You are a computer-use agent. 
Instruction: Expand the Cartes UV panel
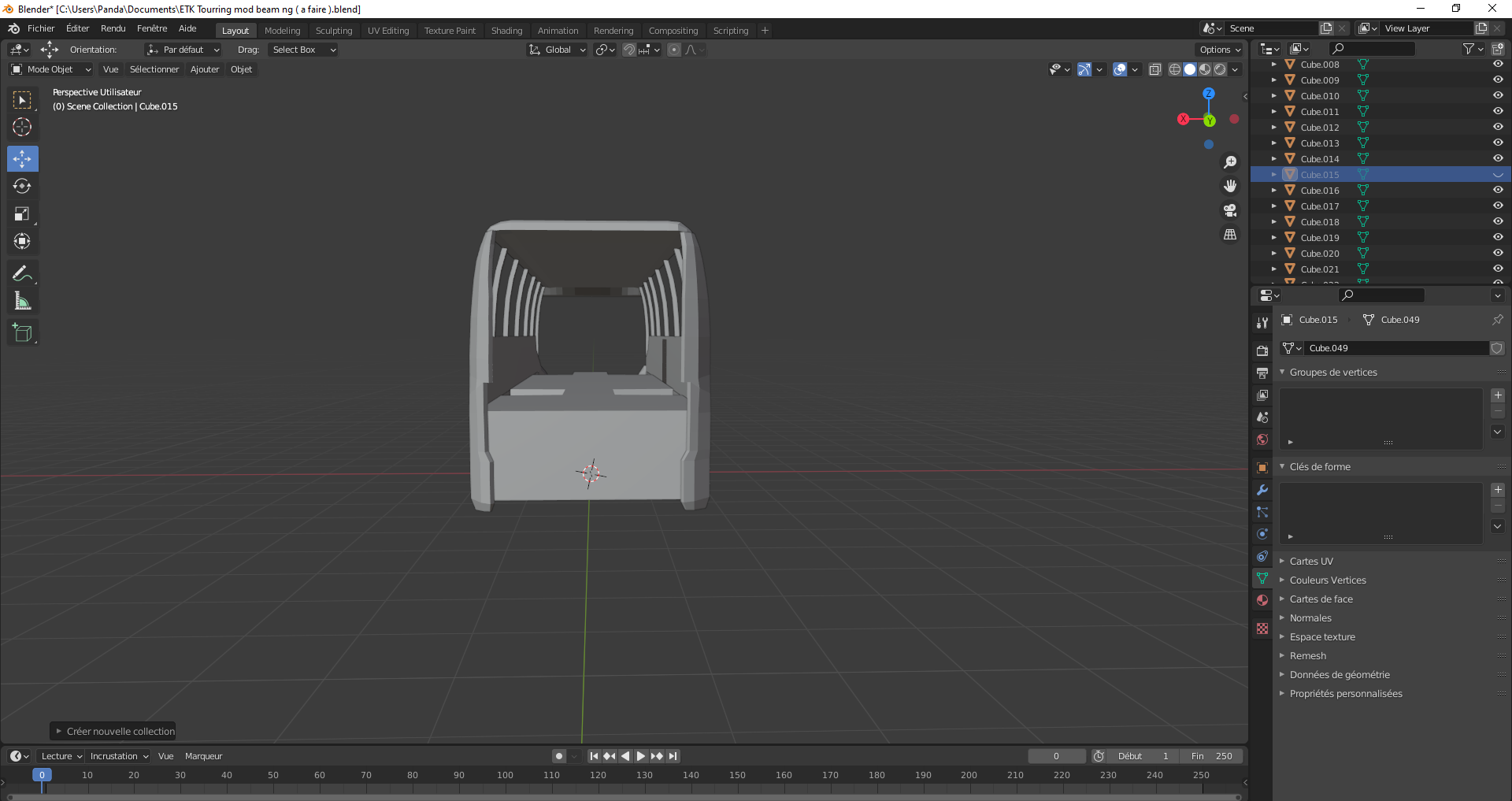point(1311,562)
